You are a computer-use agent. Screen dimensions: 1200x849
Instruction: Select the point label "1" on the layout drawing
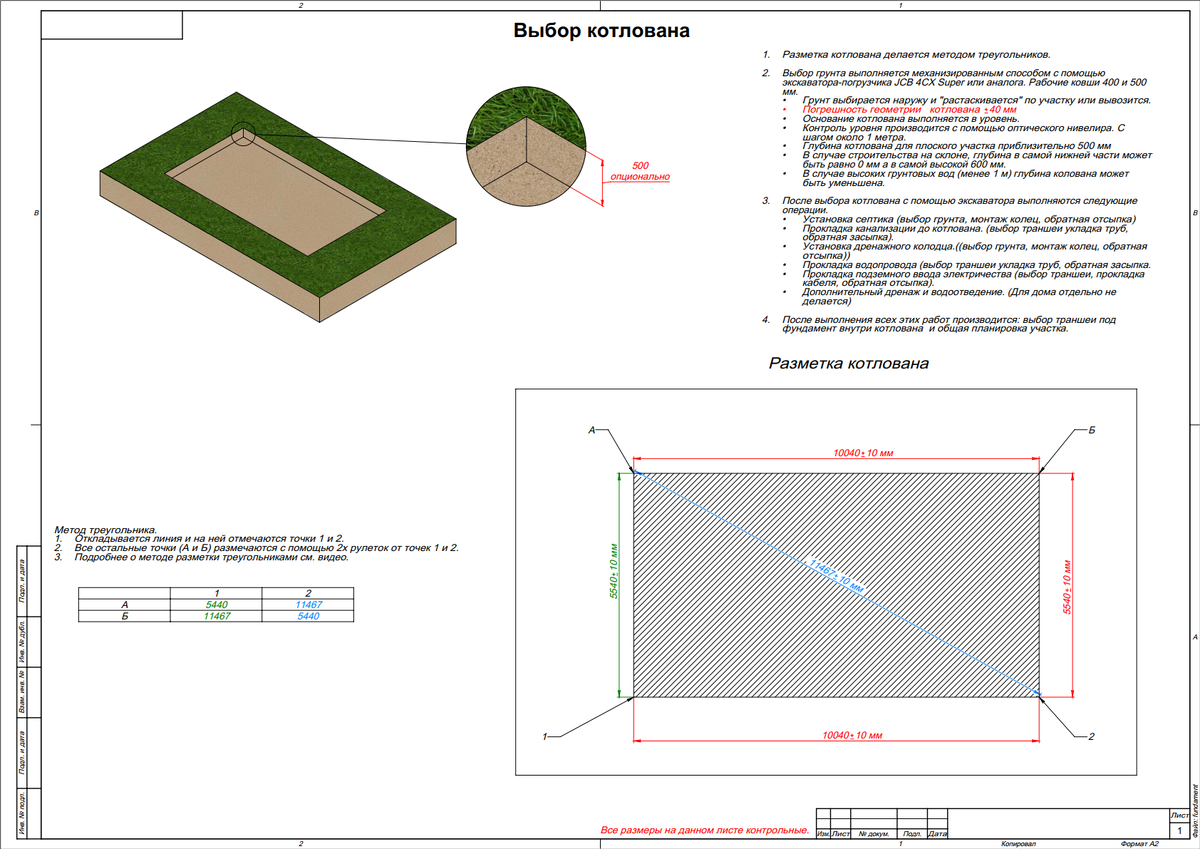pyautogui.click(x=545, y=737)
